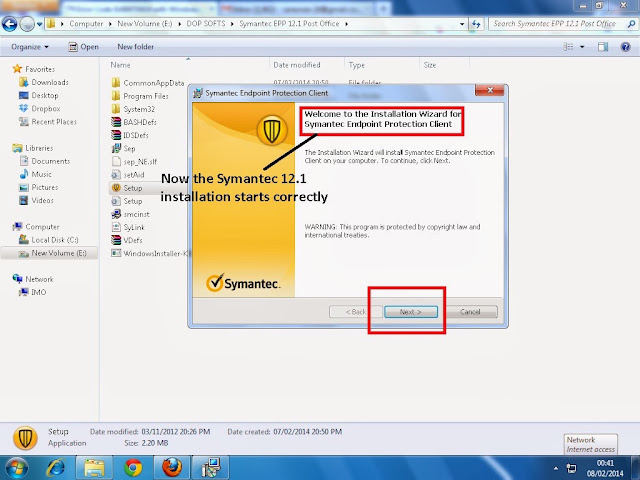This screenshot has height=480, width=640.
Task: Open Explorer help icon
Action: point(625,47)
